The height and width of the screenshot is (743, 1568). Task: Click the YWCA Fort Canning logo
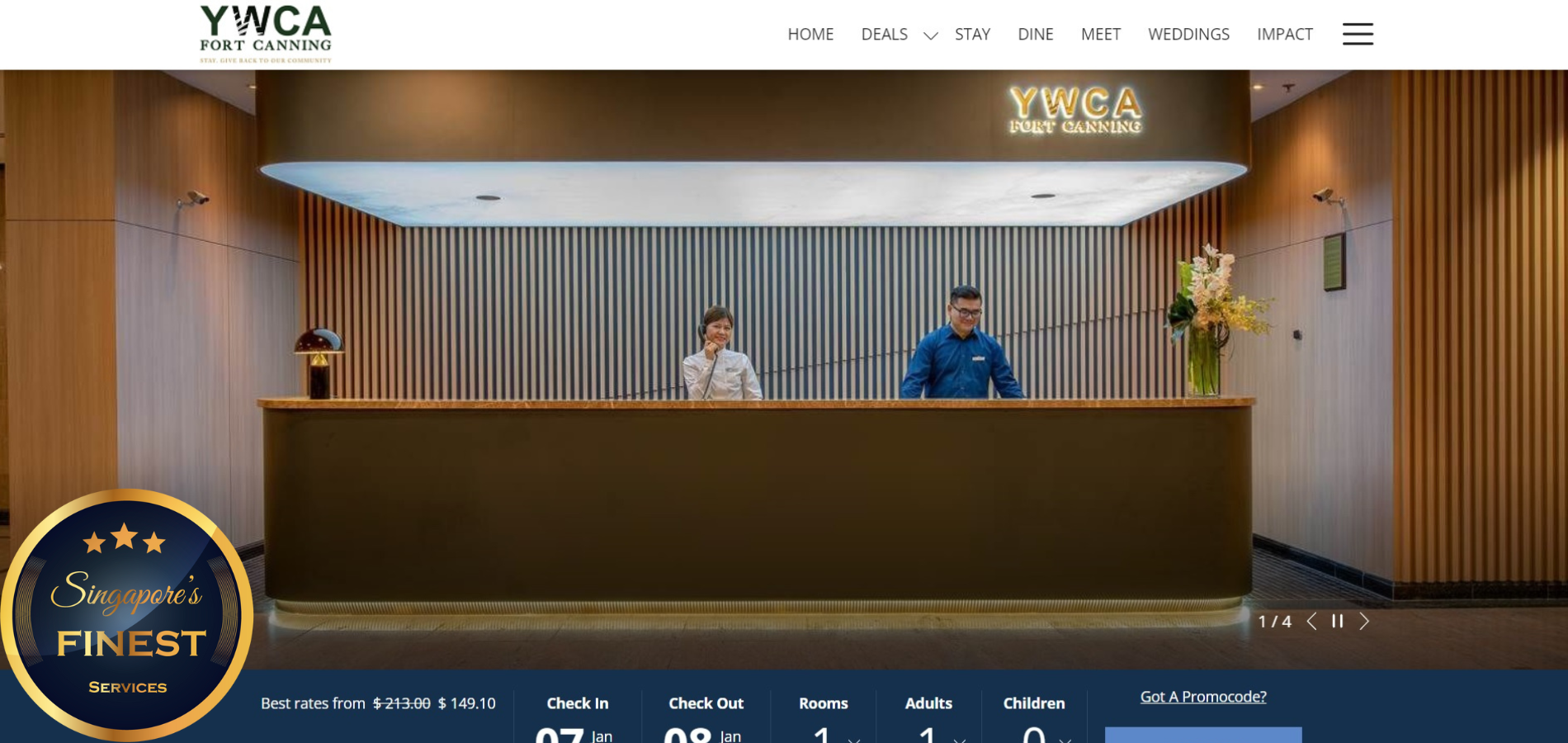tap(265, 34)
